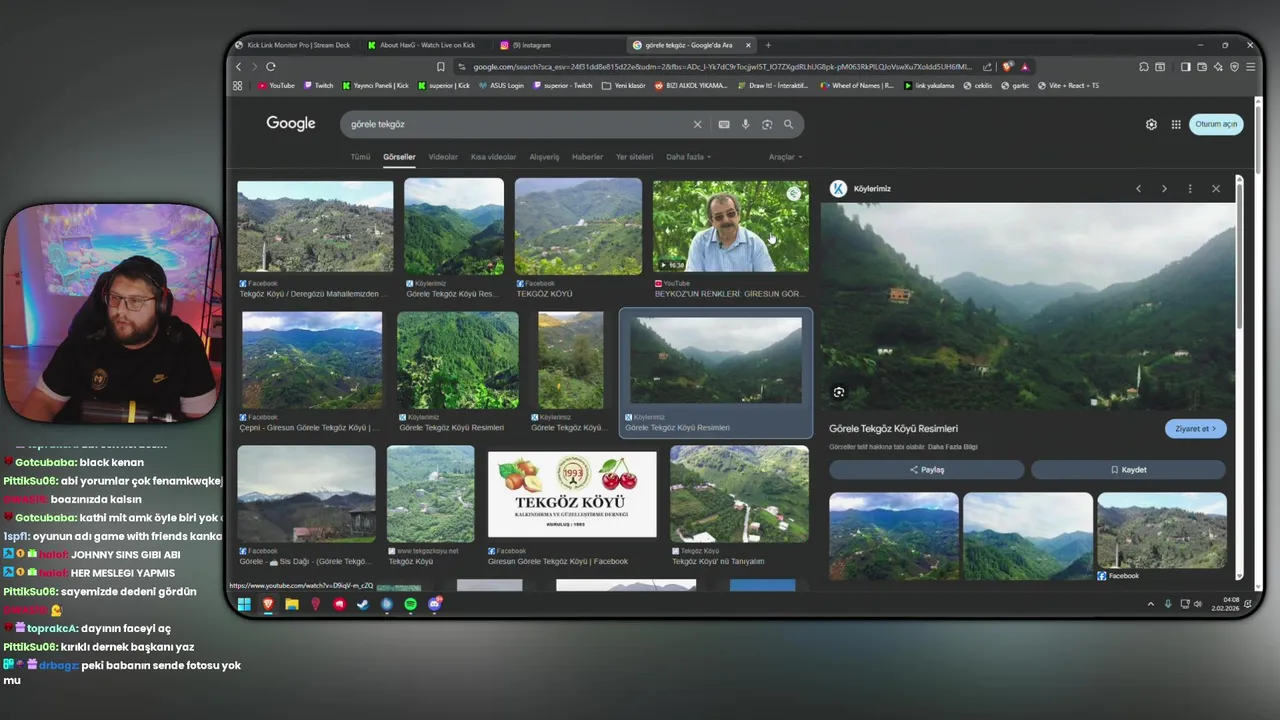Click the Ziyaret et button
The image size is (1280, 720).
1195,429
